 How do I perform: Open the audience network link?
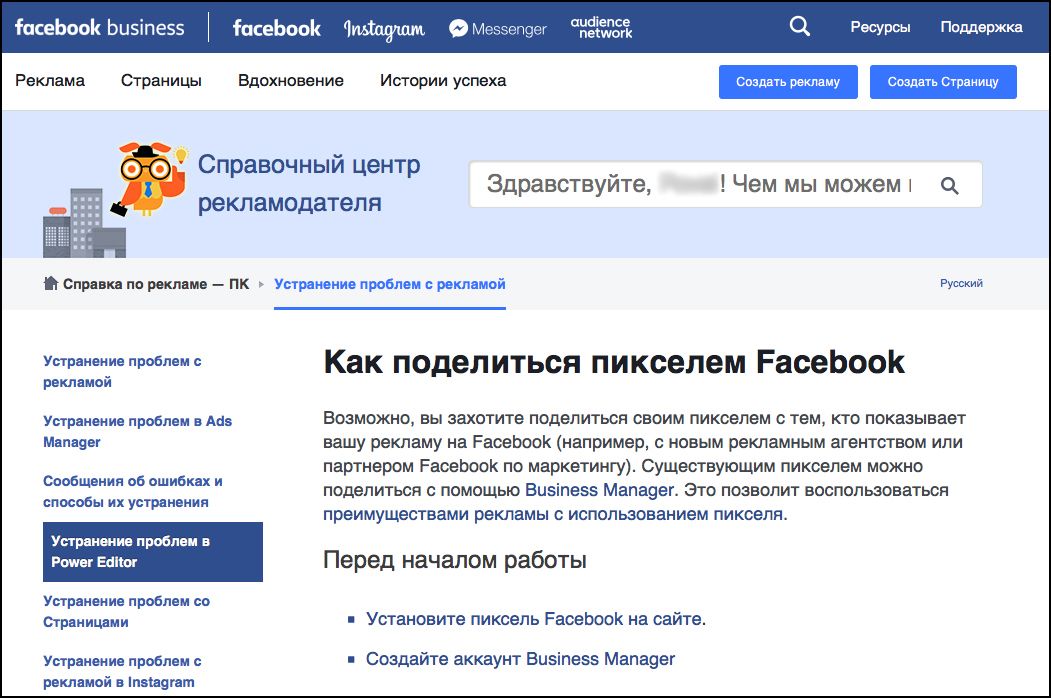(601, 27)
